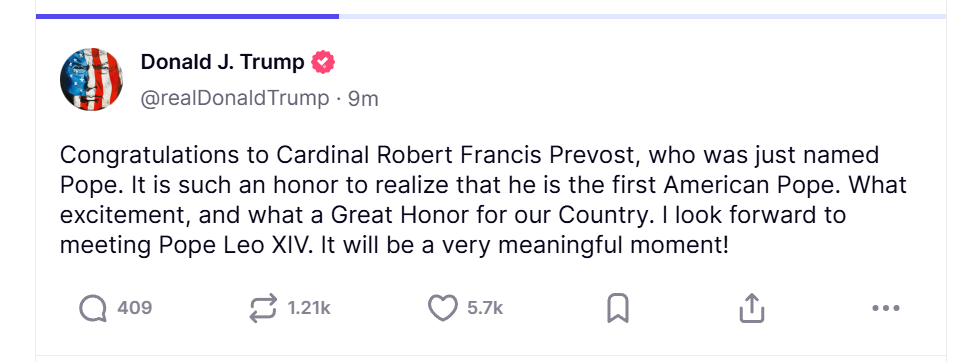Open the Donald J. Trump display name
Viewport: 965px width, 362px height.
223,62
